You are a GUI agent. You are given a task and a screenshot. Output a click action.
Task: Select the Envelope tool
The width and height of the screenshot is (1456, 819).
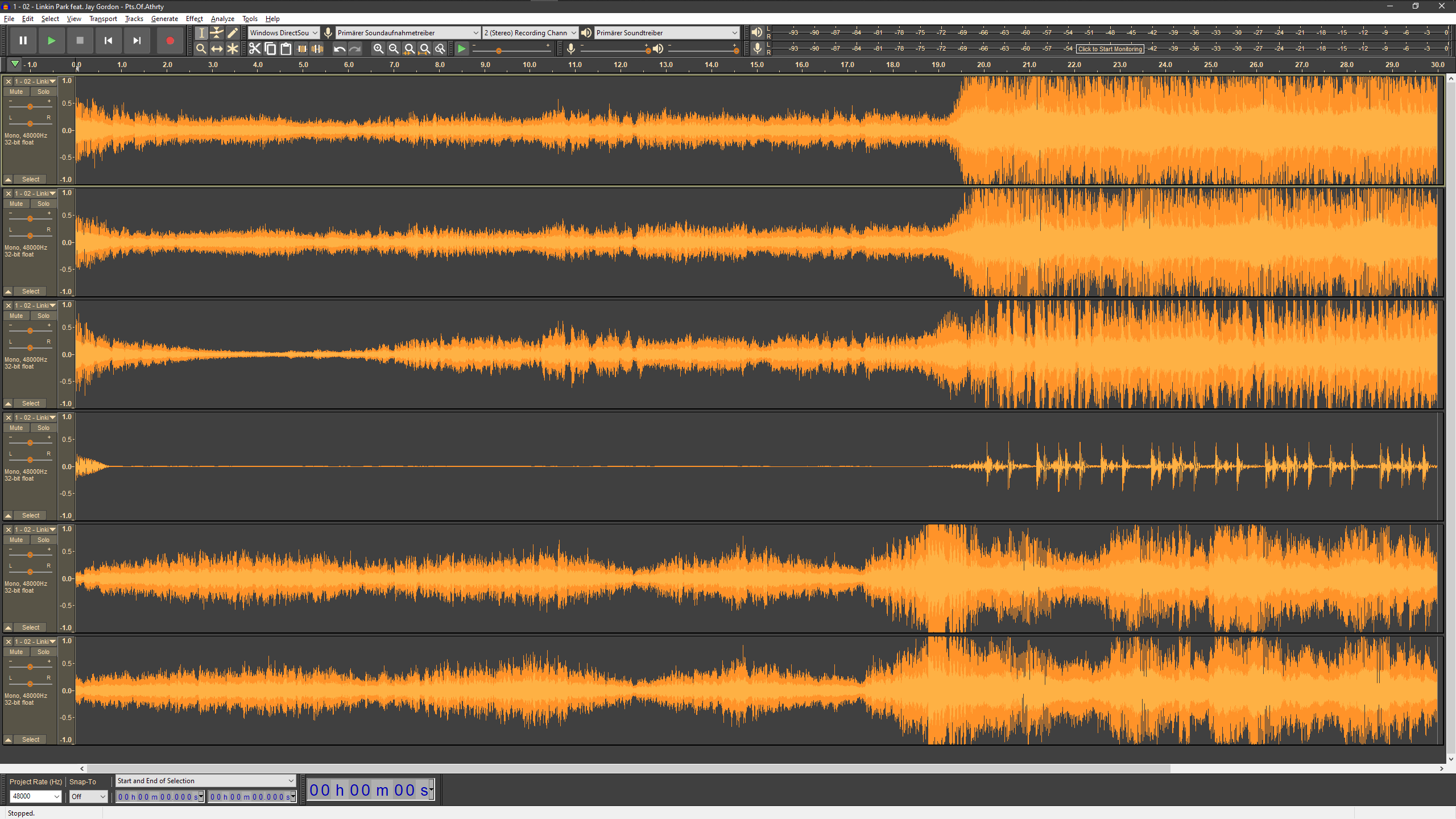217,33
